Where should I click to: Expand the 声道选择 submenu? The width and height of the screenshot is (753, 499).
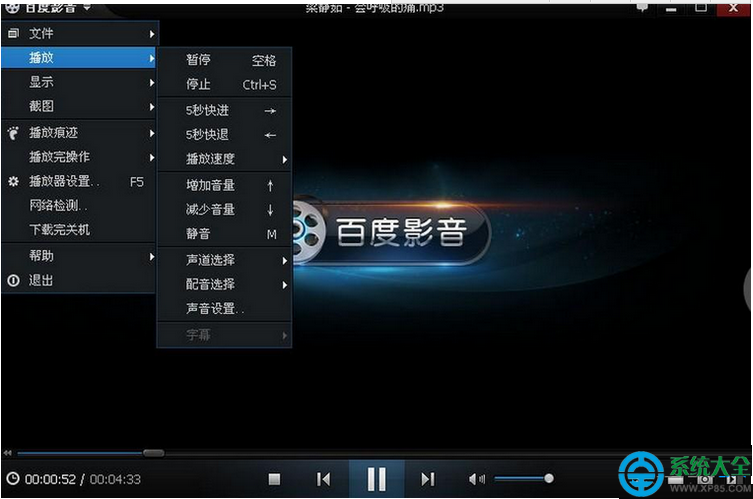click(225, 260)
